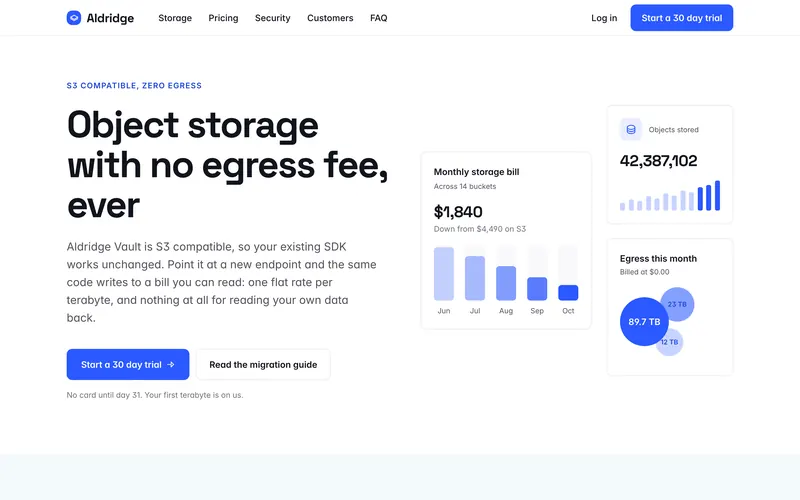Click header Start a 30 day trial button
This screenshot has width=800, height=500.
click(x=682, y=18)
